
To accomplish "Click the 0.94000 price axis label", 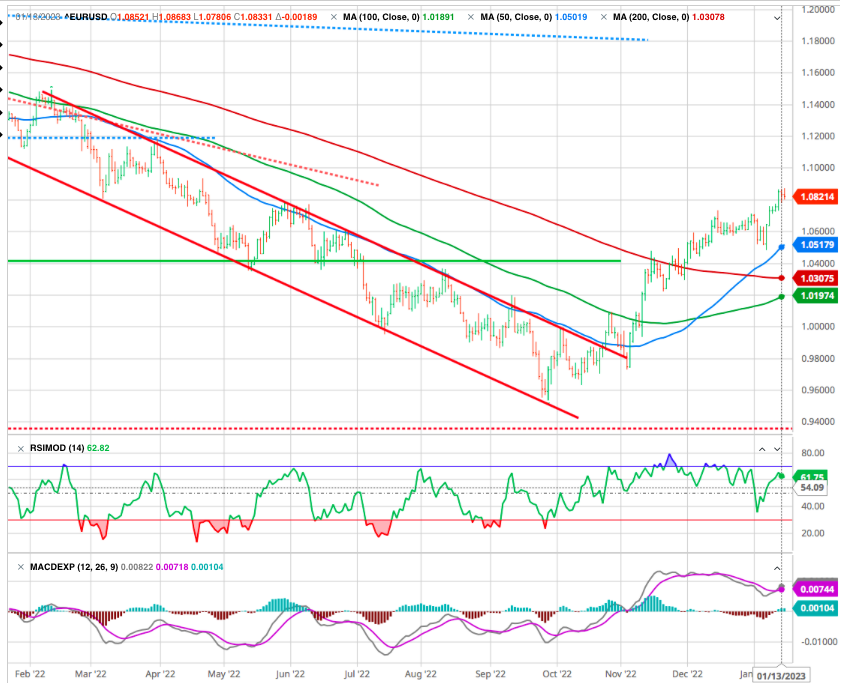I will pyautogui.click(x=818, y=422).
